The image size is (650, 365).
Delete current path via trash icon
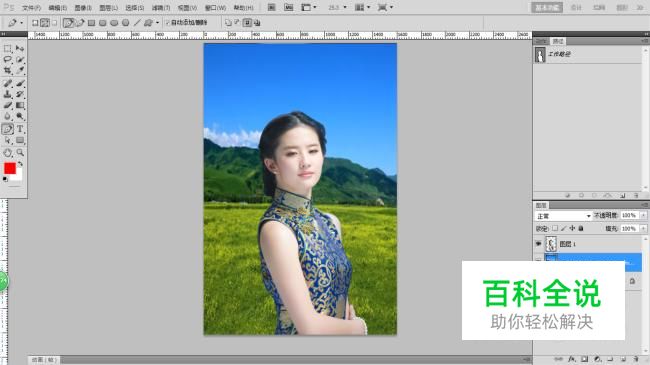tap(636, 195)
